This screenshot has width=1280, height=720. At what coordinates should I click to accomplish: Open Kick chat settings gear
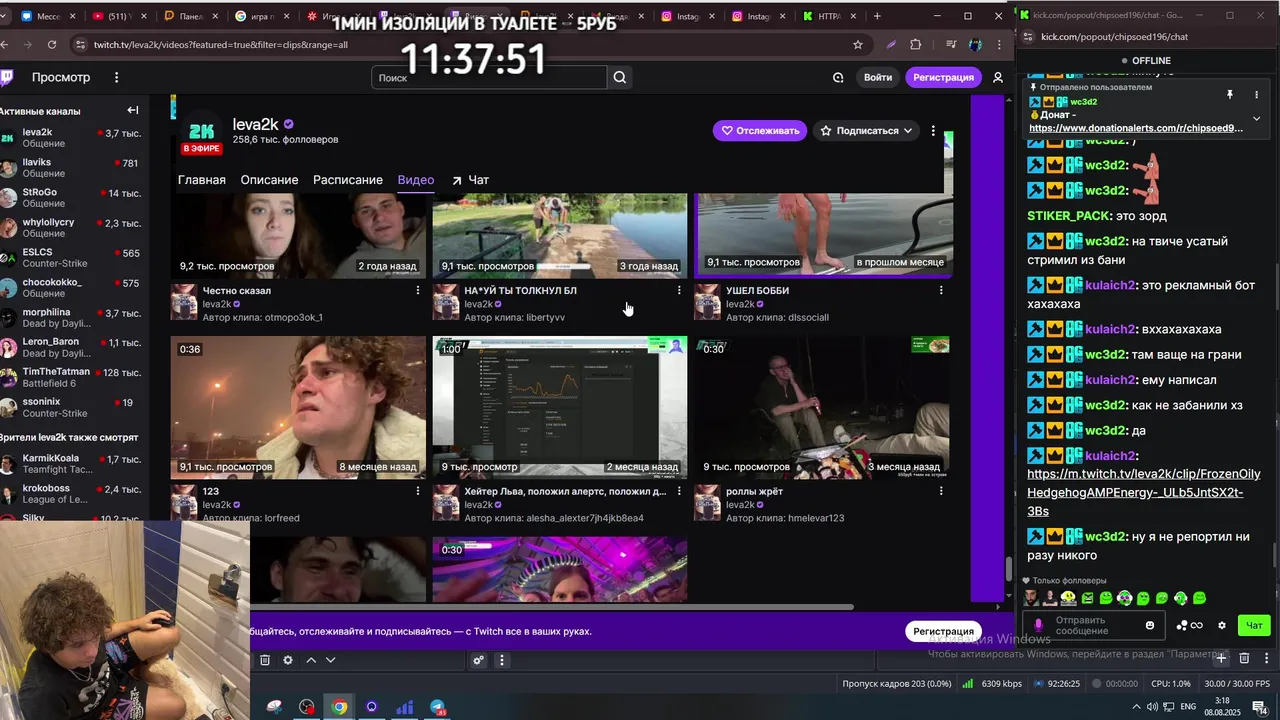[x=1221, y=625]
